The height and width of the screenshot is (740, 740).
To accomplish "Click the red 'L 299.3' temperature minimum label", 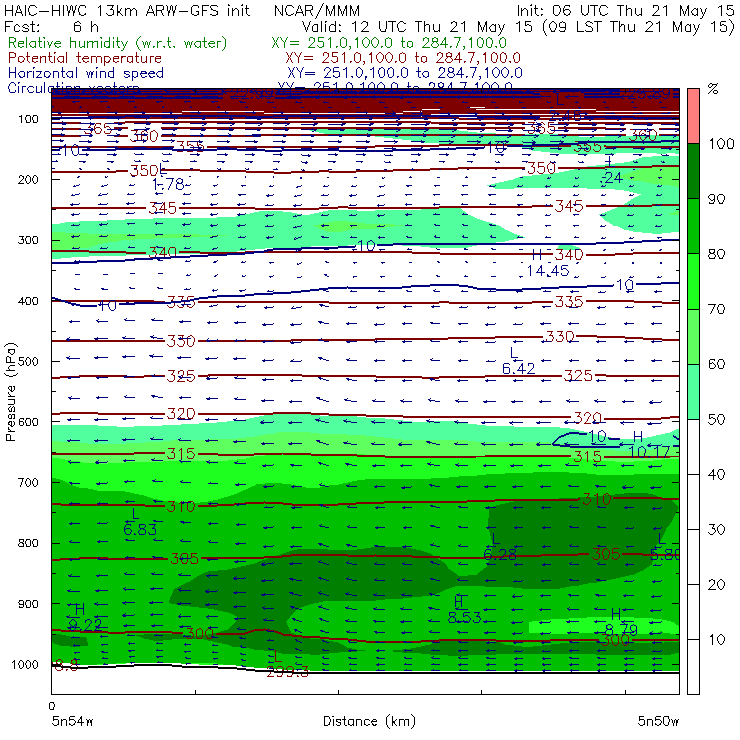I will (x=287, y=664).
